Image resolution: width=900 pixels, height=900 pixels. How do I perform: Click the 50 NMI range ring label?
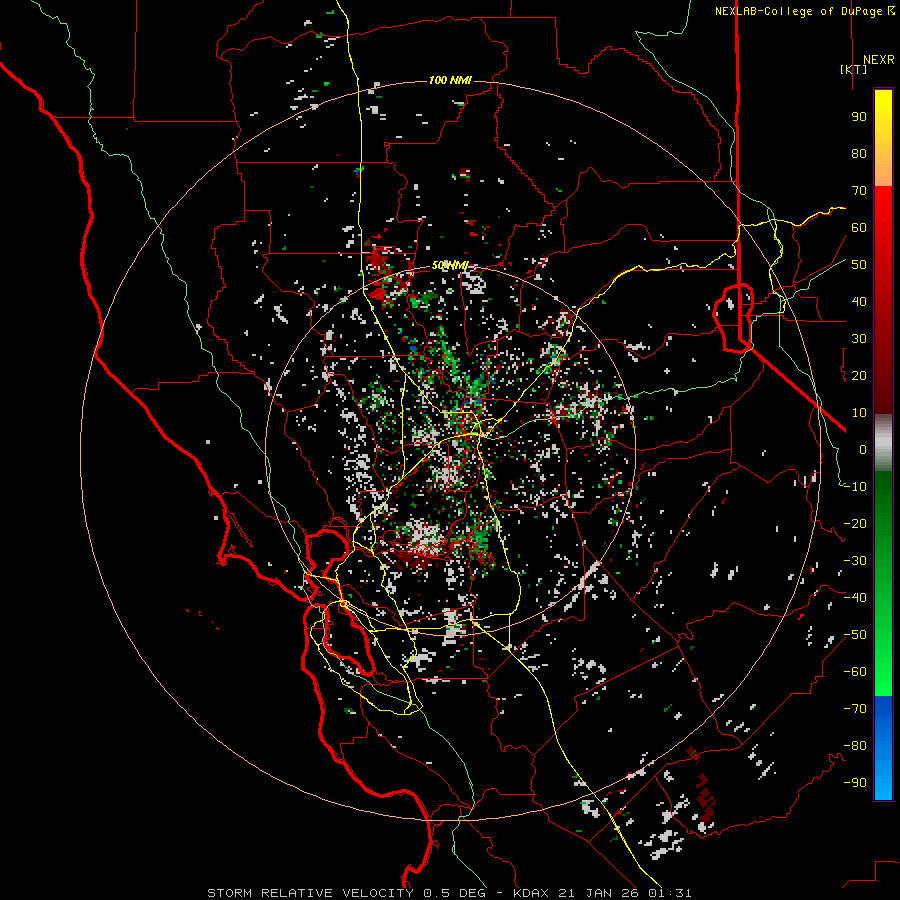pyautogui.click(x=450, y=265)
